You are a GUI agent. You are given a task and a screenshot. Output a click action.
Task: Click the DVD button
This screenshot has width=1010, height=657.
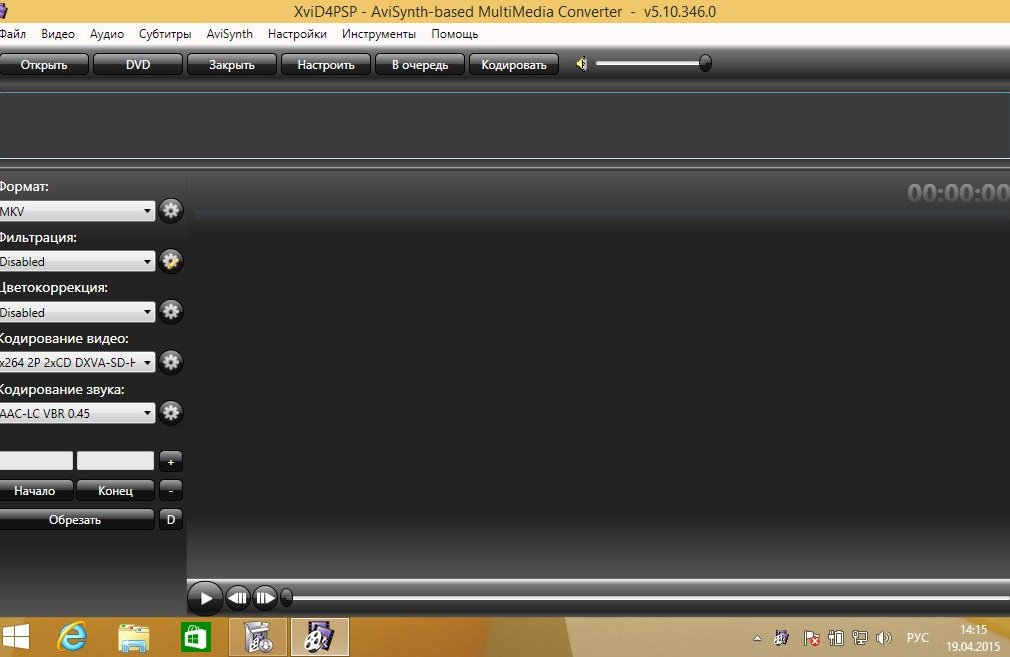[x=138, y=64]
